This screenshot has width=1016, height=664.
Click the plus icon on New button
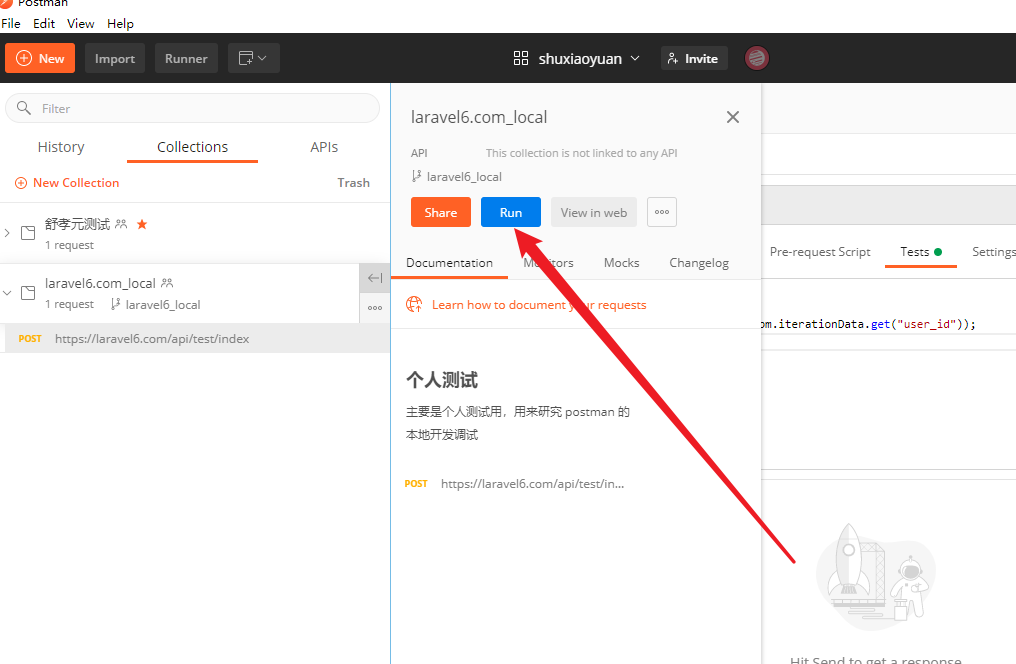pyautogui.click(x=24, y=58)
